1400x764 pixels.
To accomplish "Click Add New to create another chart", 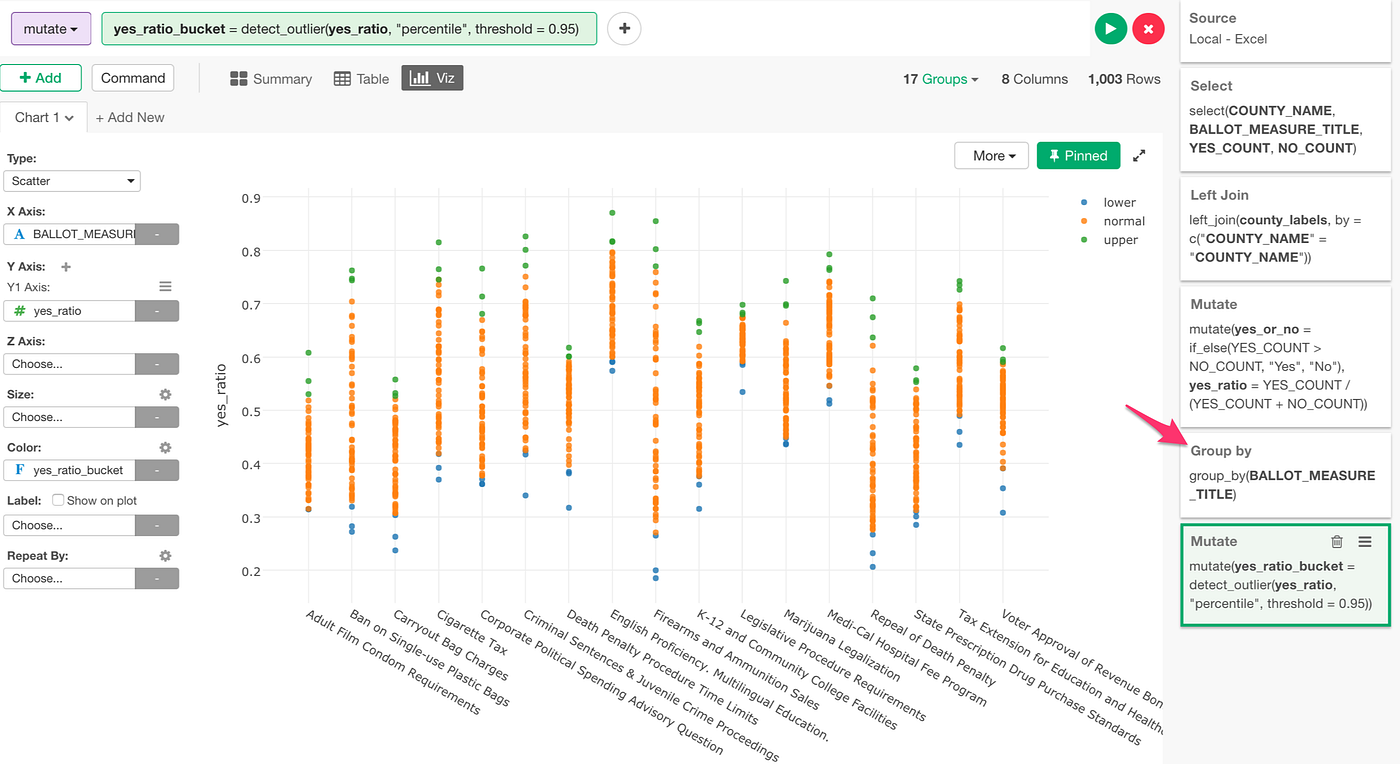I will point(130,117).
